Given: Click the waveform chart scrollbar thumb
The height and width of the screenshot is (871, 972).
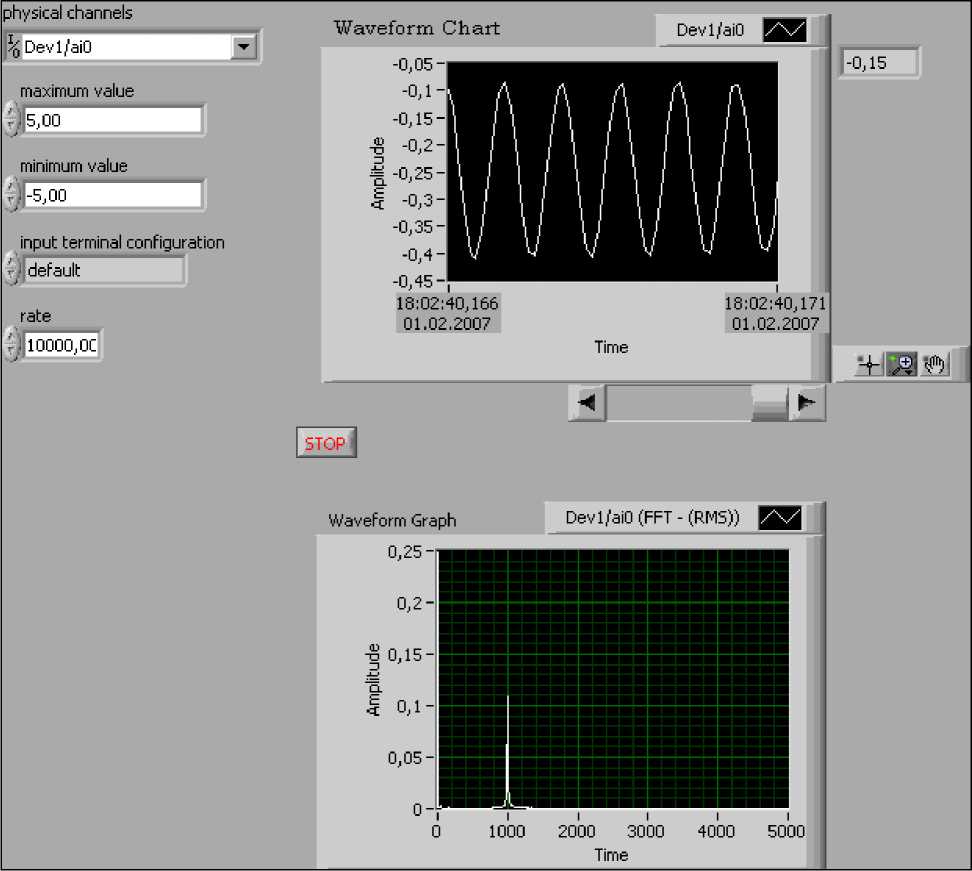Looking at the screenshot, I should click(769, 403).
